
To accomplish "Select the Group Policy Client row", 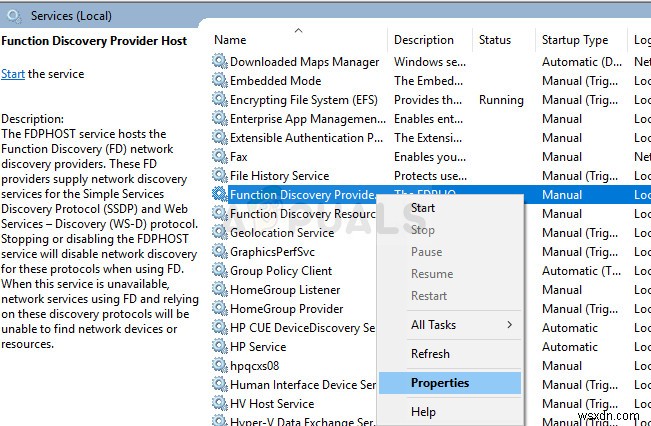I will (281, 271).
